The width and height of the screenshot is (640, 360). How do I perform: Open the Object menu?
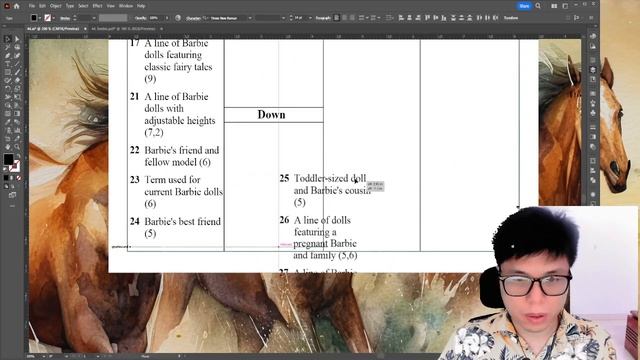(56, 6)
